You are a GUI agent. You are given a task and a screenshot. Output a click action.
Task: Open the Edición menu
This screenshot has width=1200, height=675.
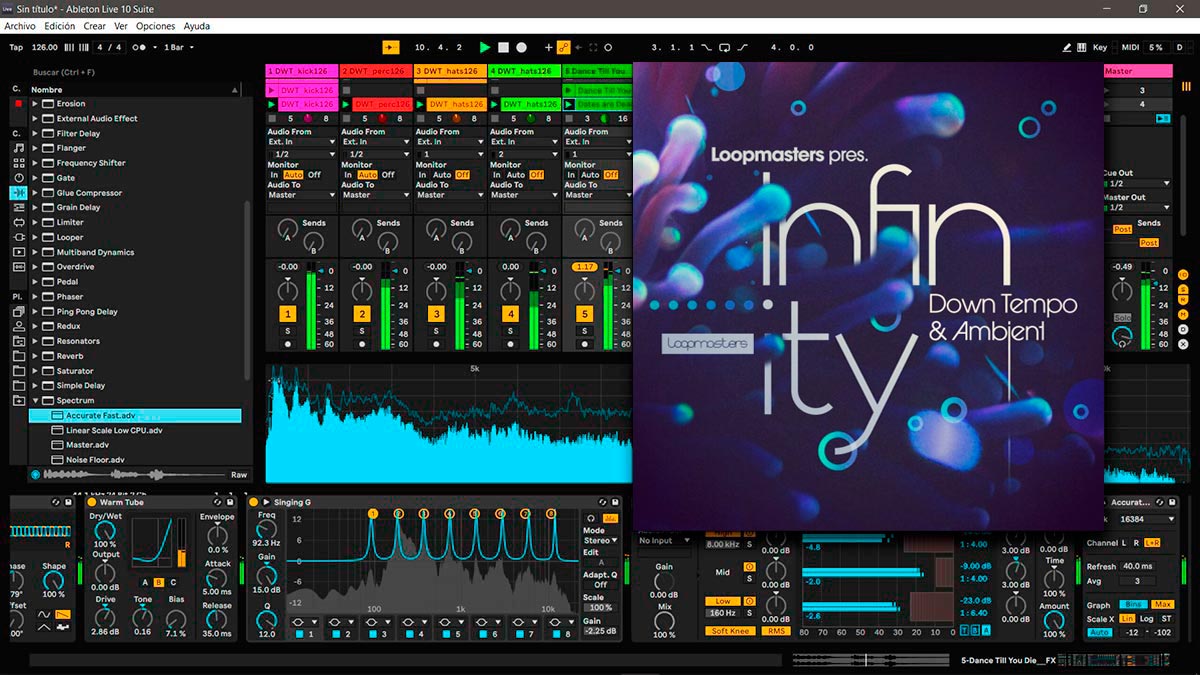click(60, 26)
